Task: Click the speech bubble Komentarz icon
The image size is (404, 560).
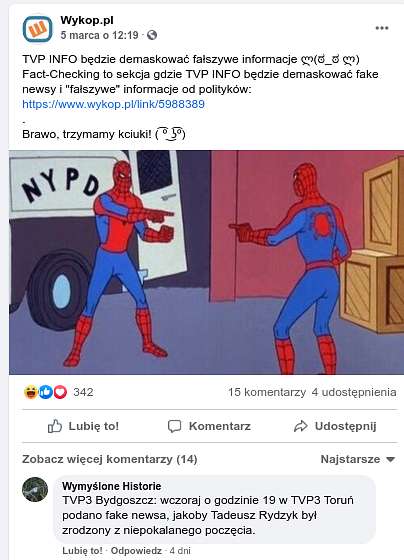Action: coord(175,426)
